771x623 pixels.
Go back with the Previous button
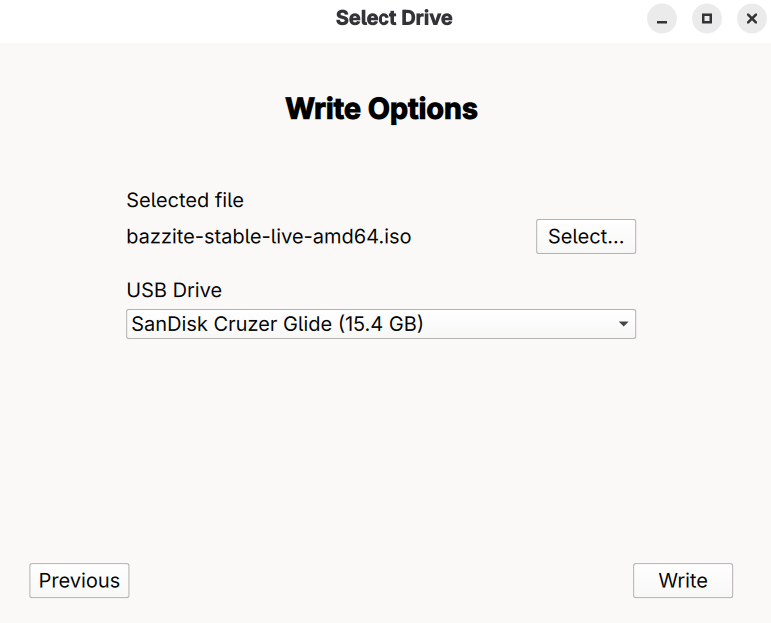(79, 580)
